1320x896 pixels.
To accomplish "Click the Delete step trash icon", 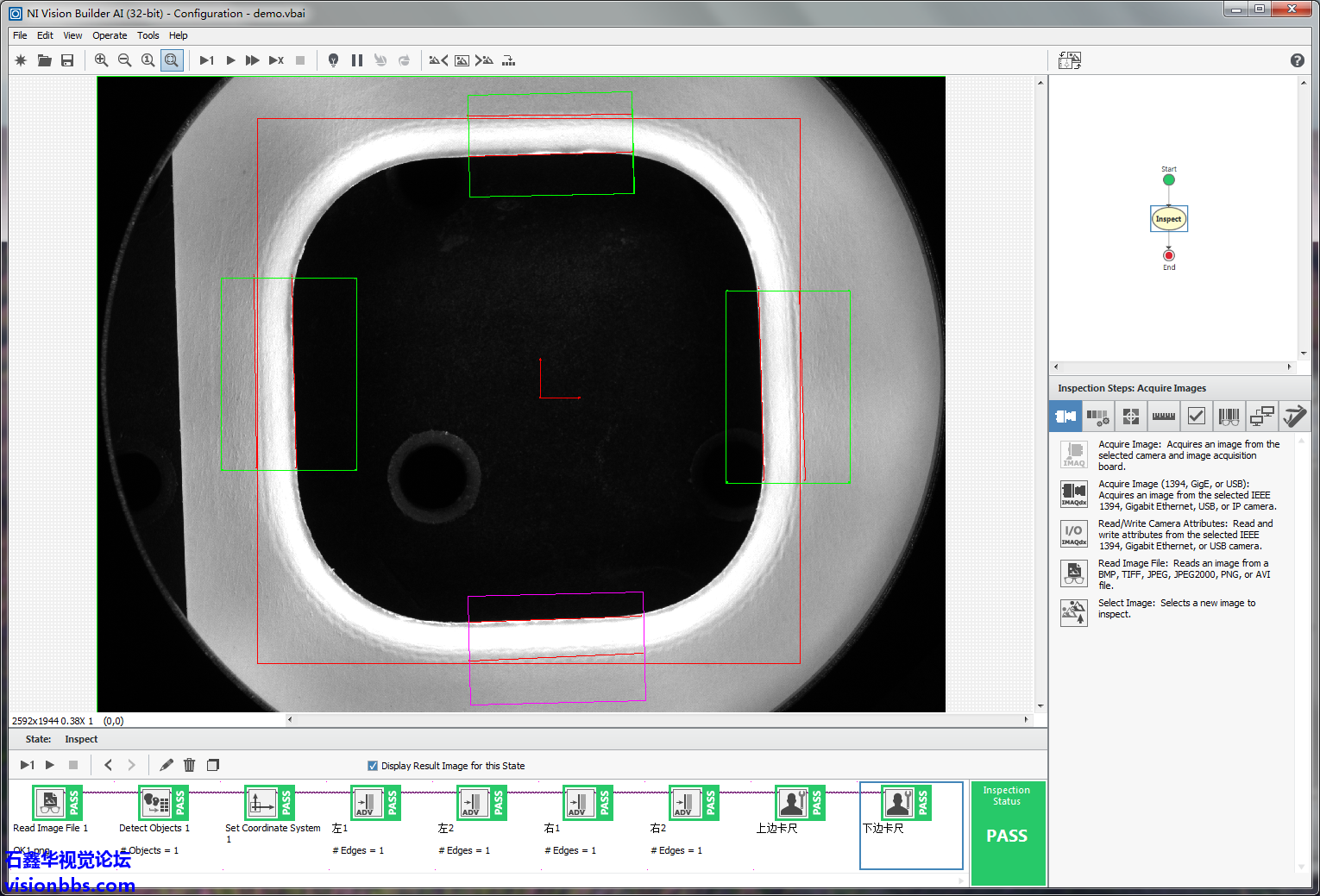I will (190, 765).
